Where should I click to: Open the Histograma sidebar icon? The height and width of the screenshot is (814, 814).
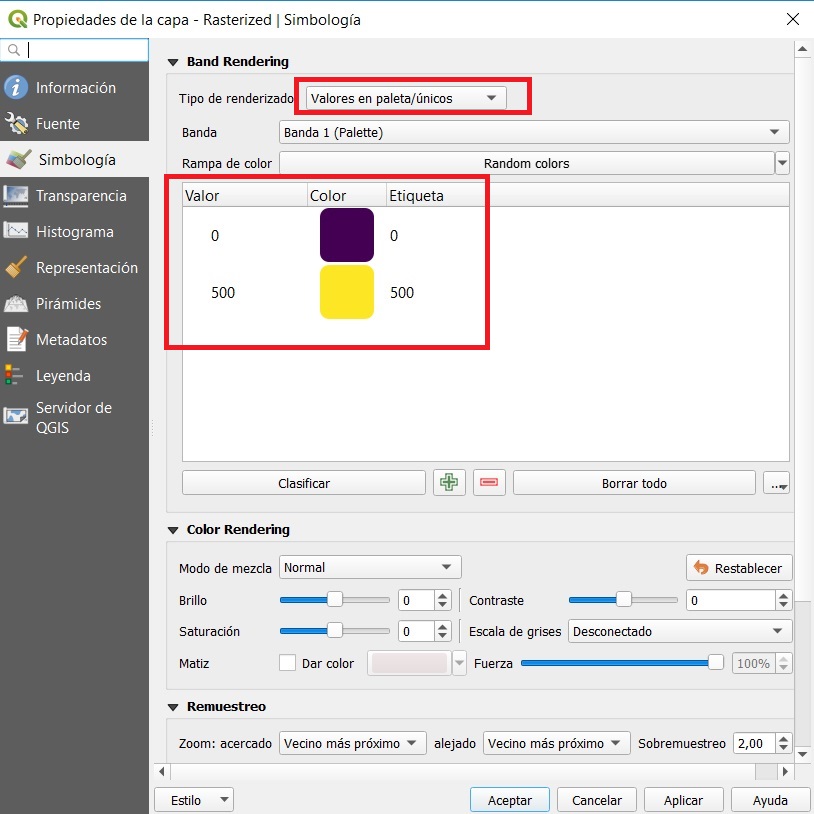click(16, 232)
